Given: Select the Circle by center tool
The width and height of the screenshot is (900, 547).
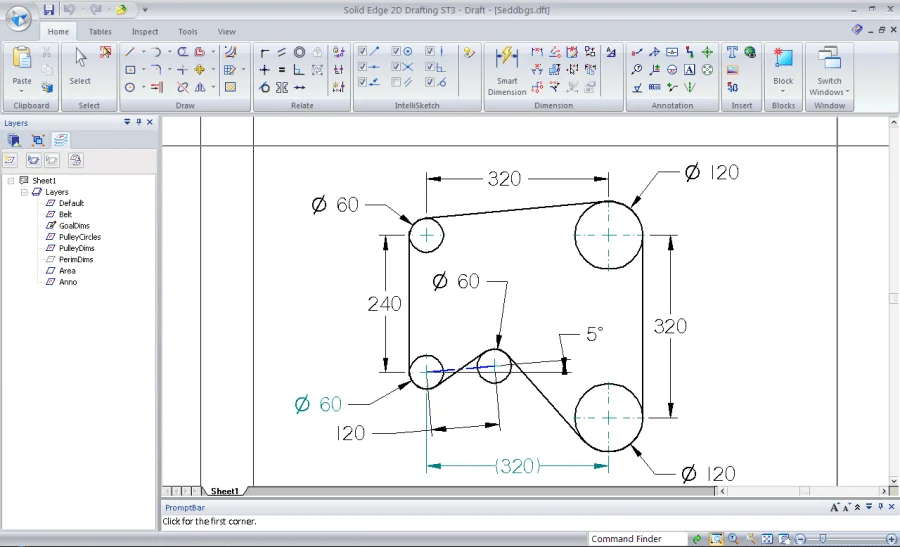Looking at the screenshot, I should [130, 87].
